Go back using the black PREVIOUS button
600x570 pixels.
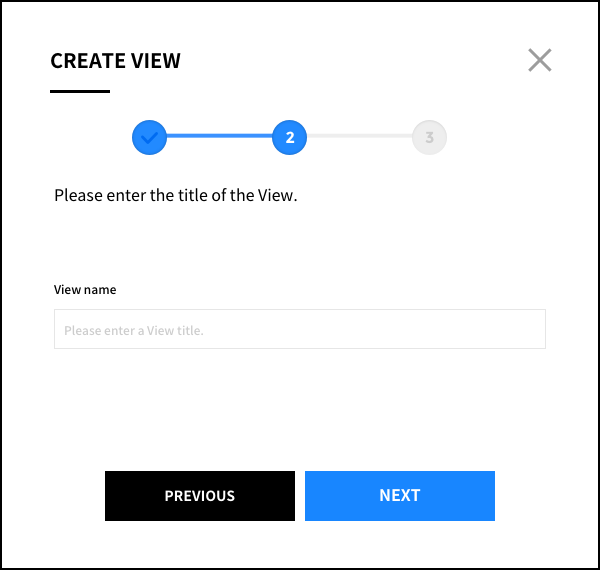(200, 496)
